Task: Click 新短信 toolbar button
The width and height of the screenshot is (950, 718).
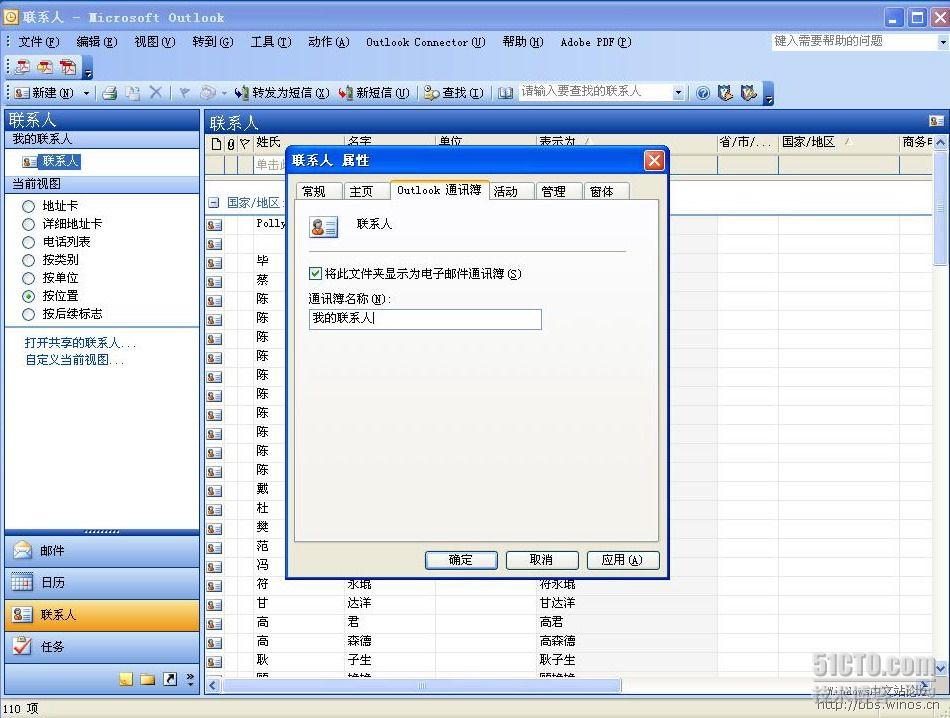Action: (374, 93)
